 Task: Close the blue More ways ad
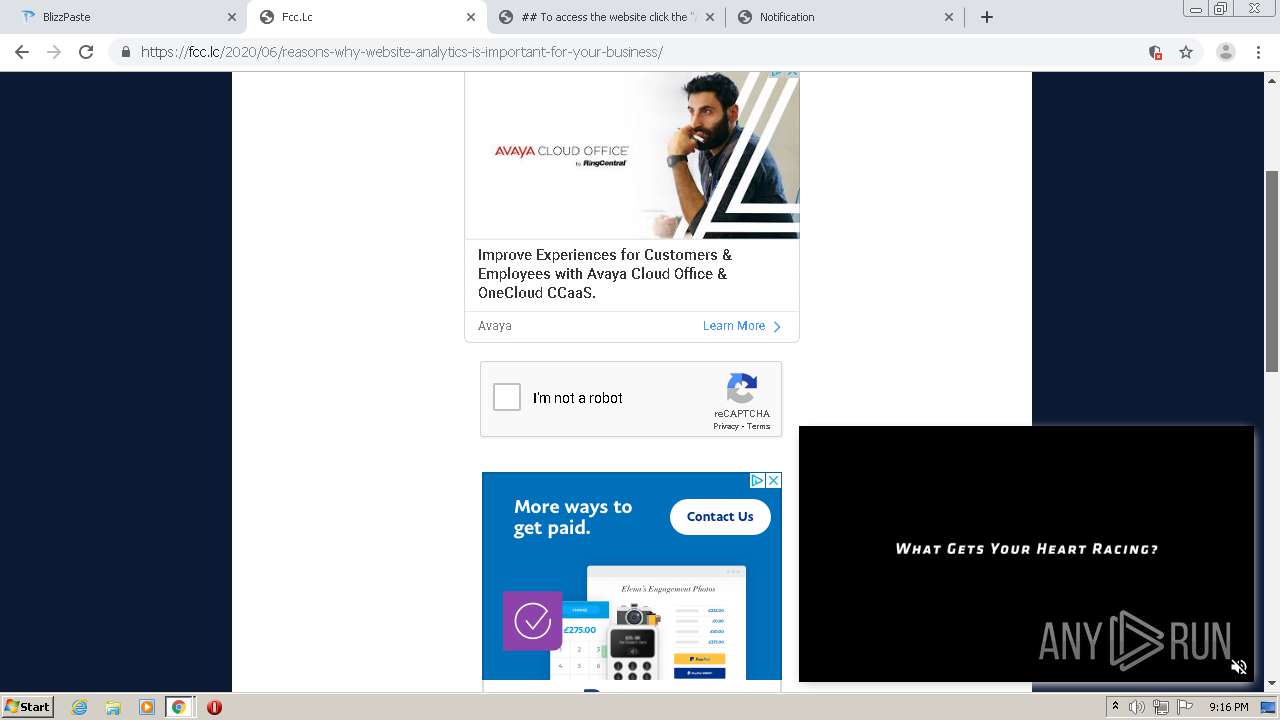[773, 481]
